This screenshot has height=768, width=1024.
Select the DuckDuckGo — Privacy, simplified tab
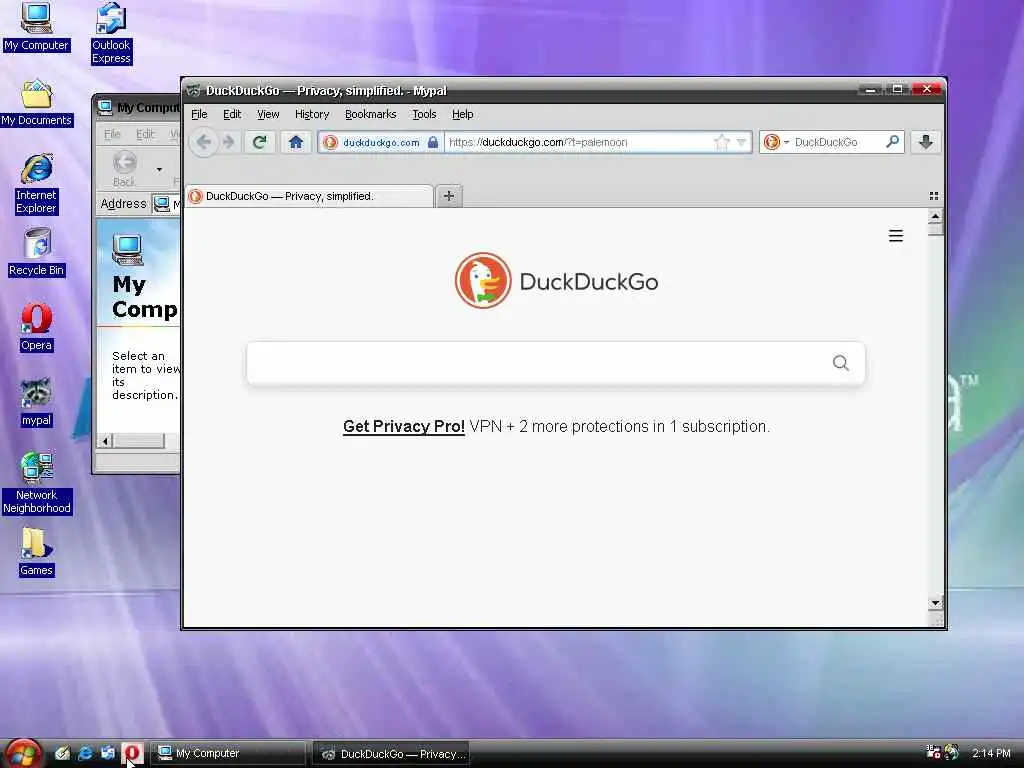point(309,196)
